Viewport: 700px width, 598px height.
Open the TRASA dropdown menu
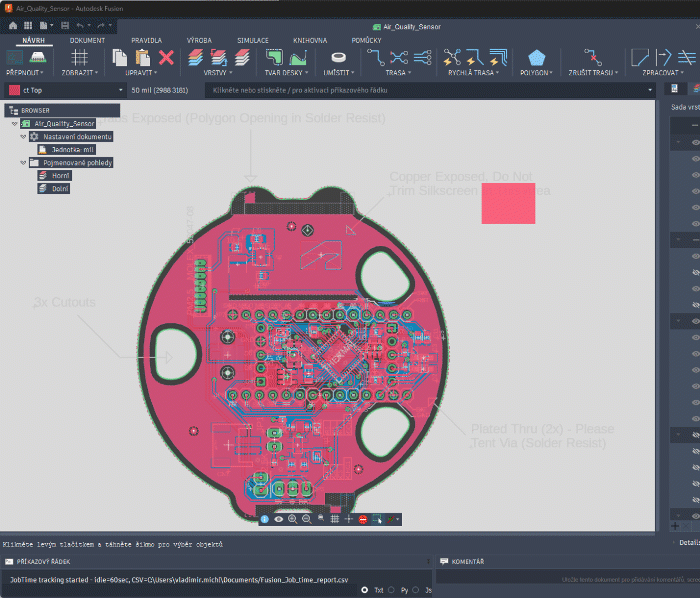[398, 73]
